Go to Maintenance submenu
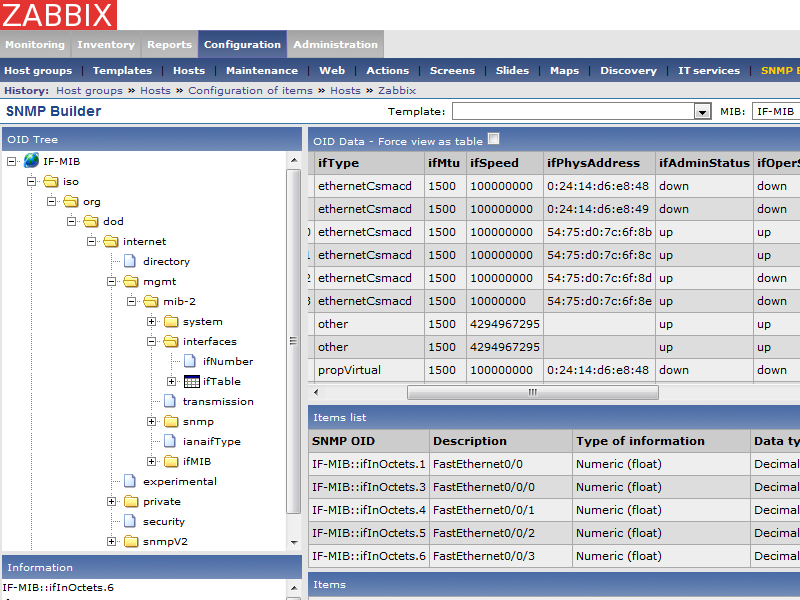This screenshot has width=800, height=600. click(x=262, y=70)
